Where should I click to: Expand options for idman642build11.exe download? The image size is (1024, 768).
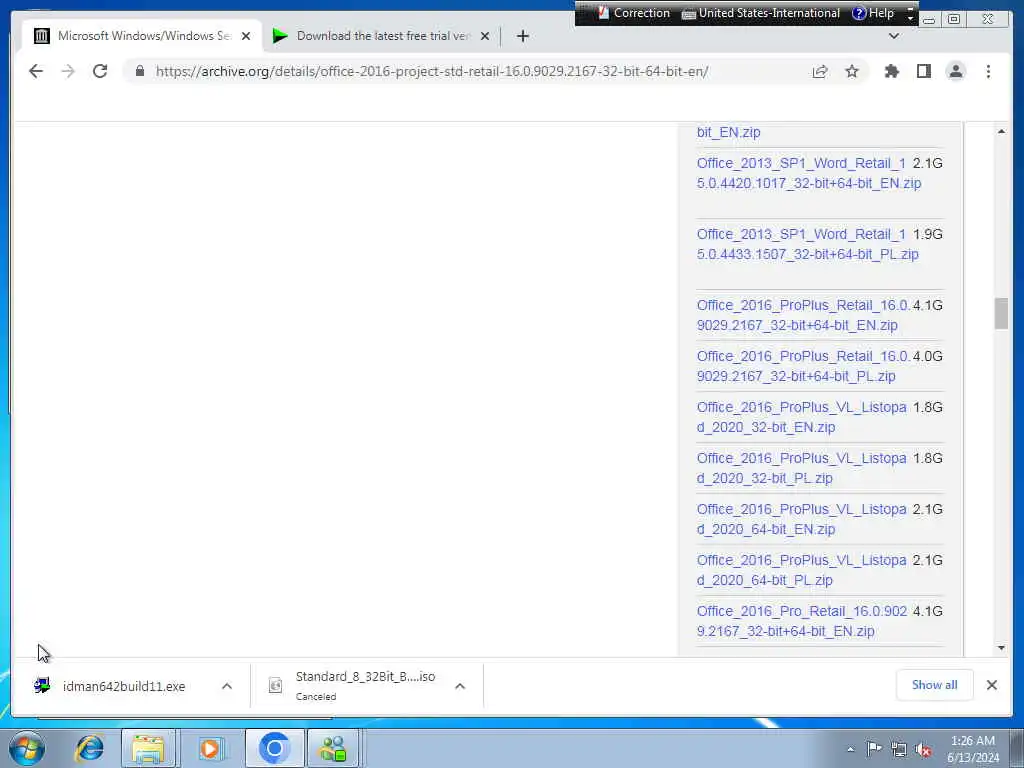coord(227,686)
